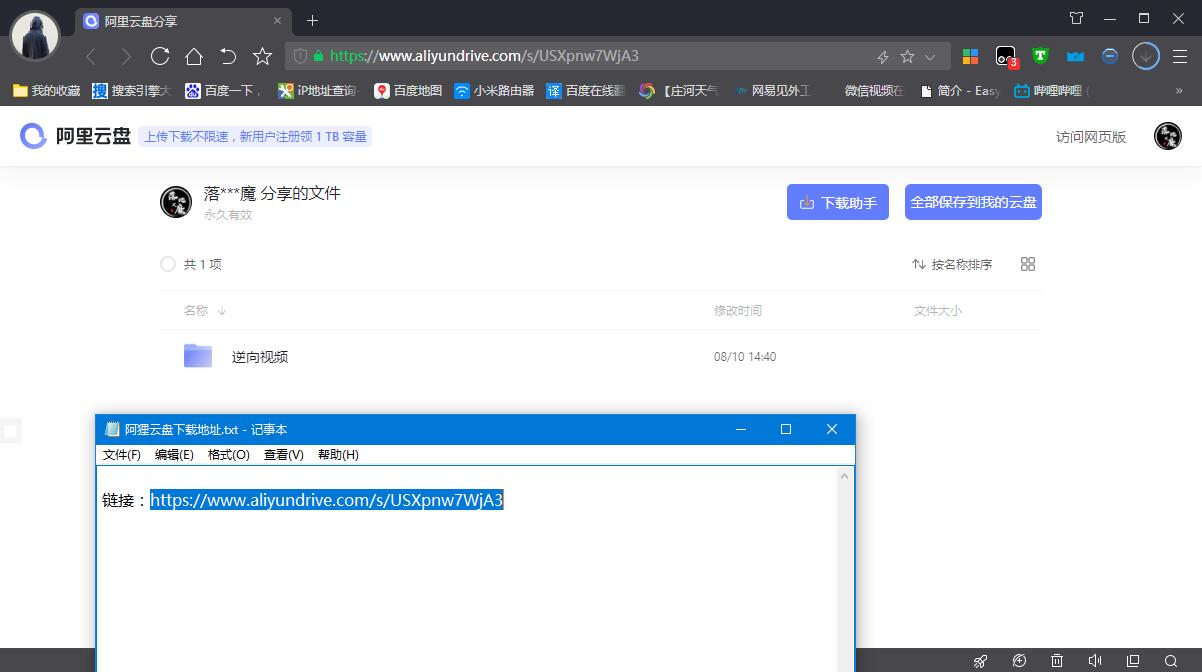Click the lightning speed-mode icon in address bar
1202x672 pixels.
(883, 57)
